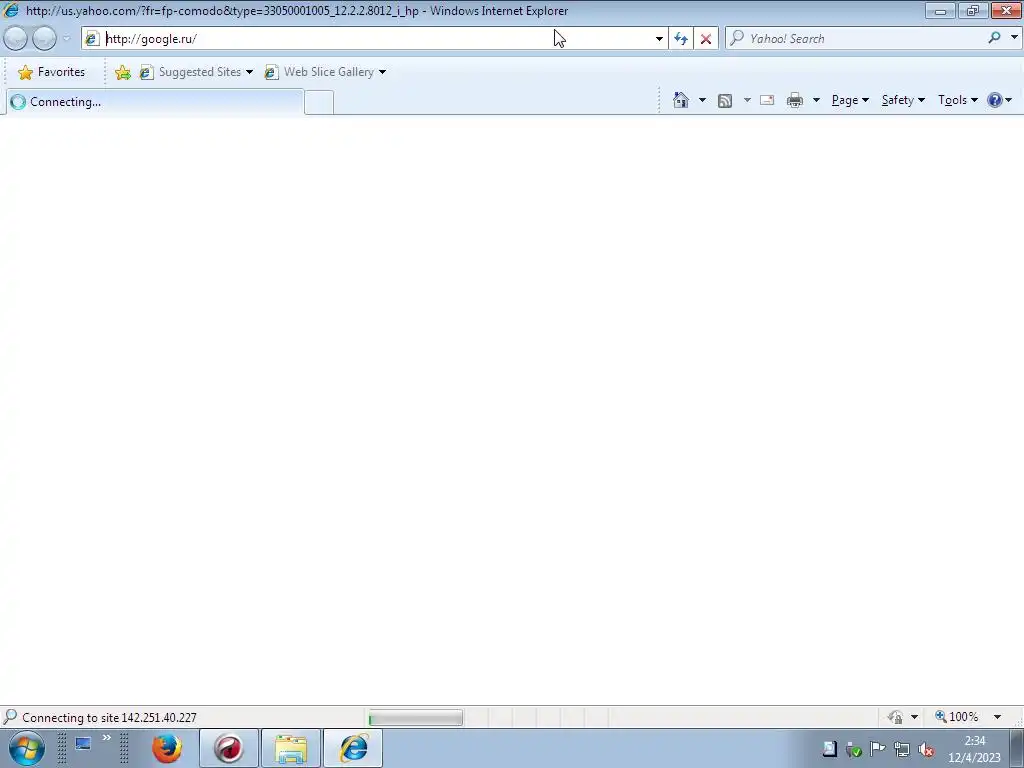Select the Connecting... tab
1024x768 pixels.
click(x=154, y=102)
